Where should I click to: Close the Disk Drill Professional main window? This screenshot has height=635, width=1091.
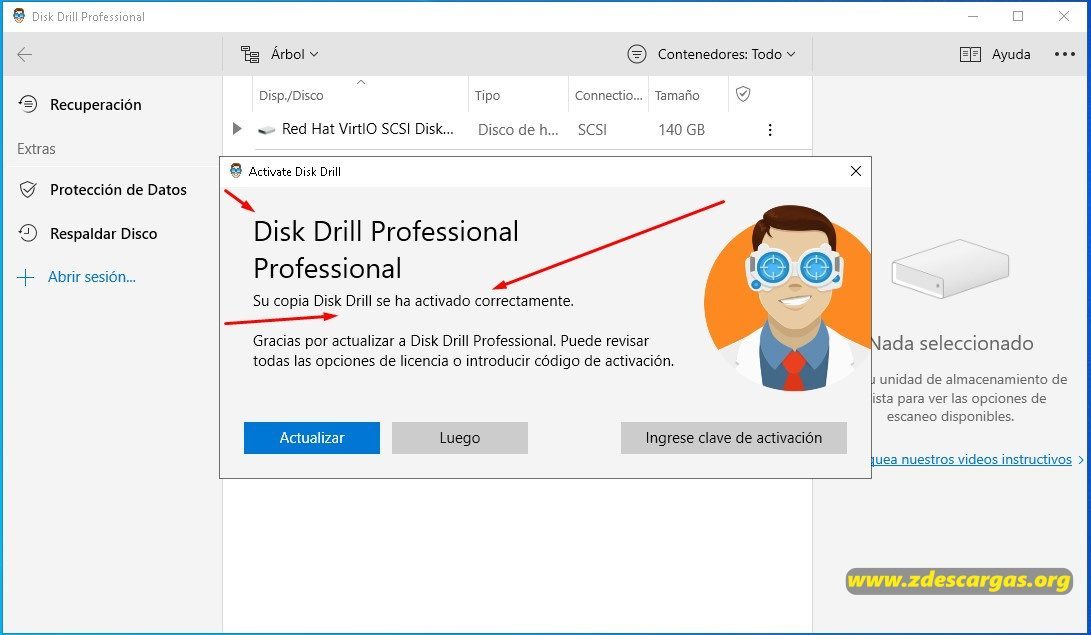[x=1064, y=16]
